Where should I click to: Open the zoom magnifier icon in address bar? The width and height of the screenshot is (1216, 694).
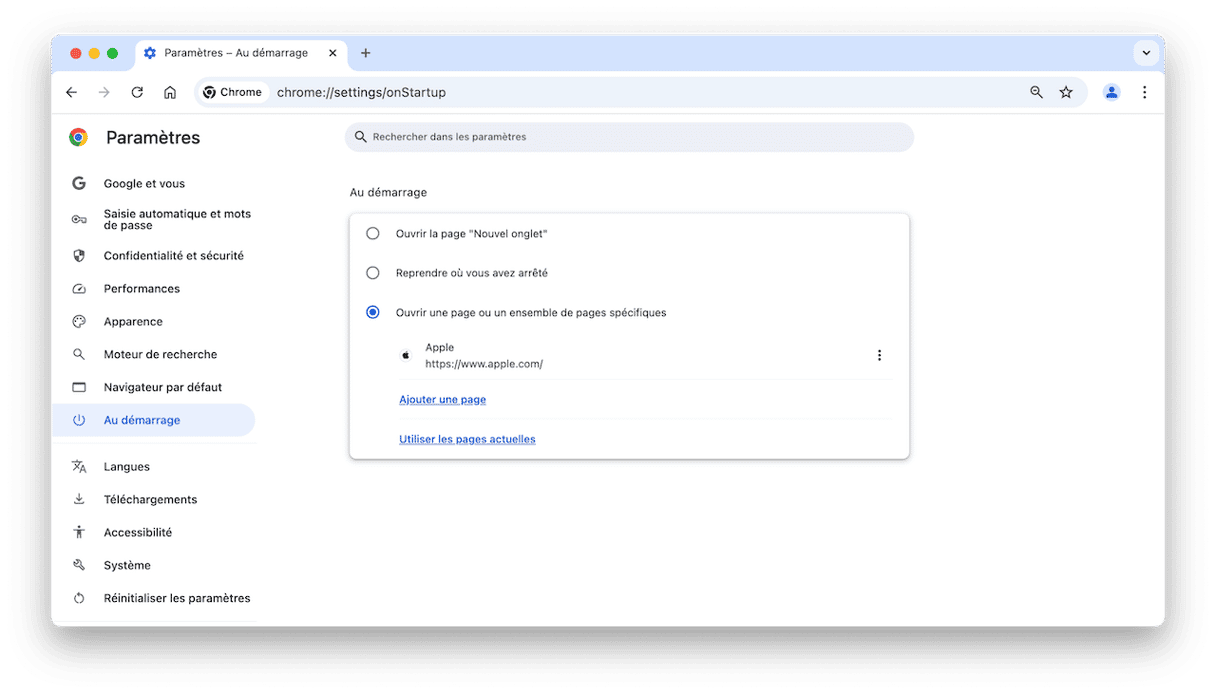pyautogui.click(x=1036, y=92)
